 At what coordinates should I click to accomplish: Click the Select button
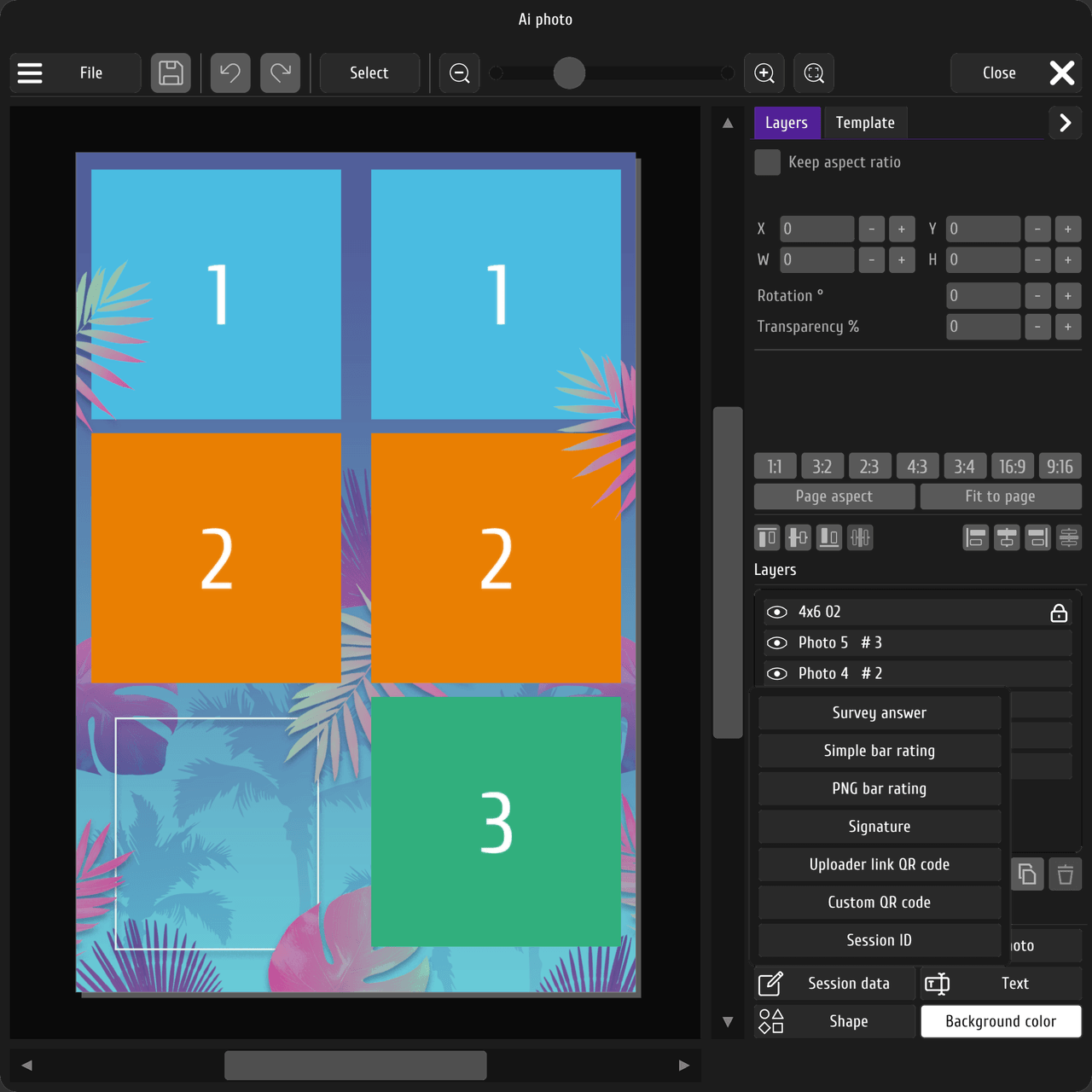pyautogui.click(x=369, y=73)
